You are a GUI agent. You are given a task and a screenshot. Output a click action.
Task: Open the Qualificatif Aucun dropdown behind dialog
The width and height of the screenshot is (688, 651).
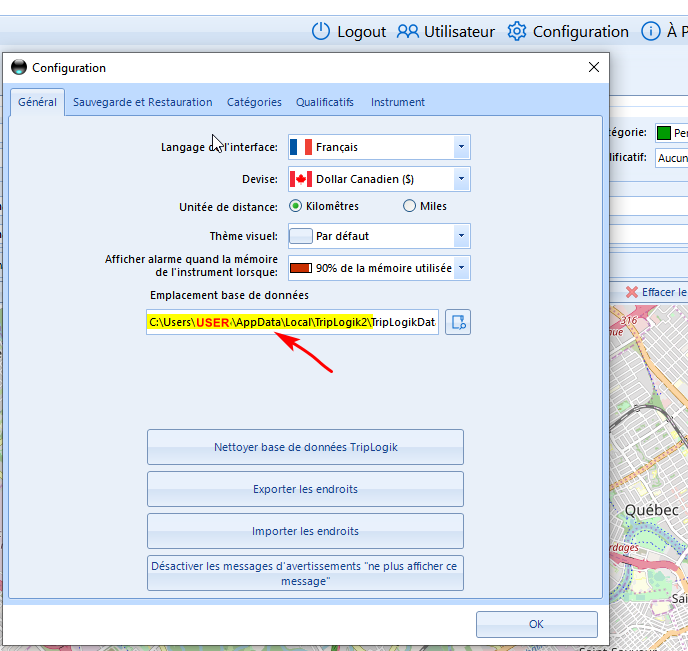point(671,158)
